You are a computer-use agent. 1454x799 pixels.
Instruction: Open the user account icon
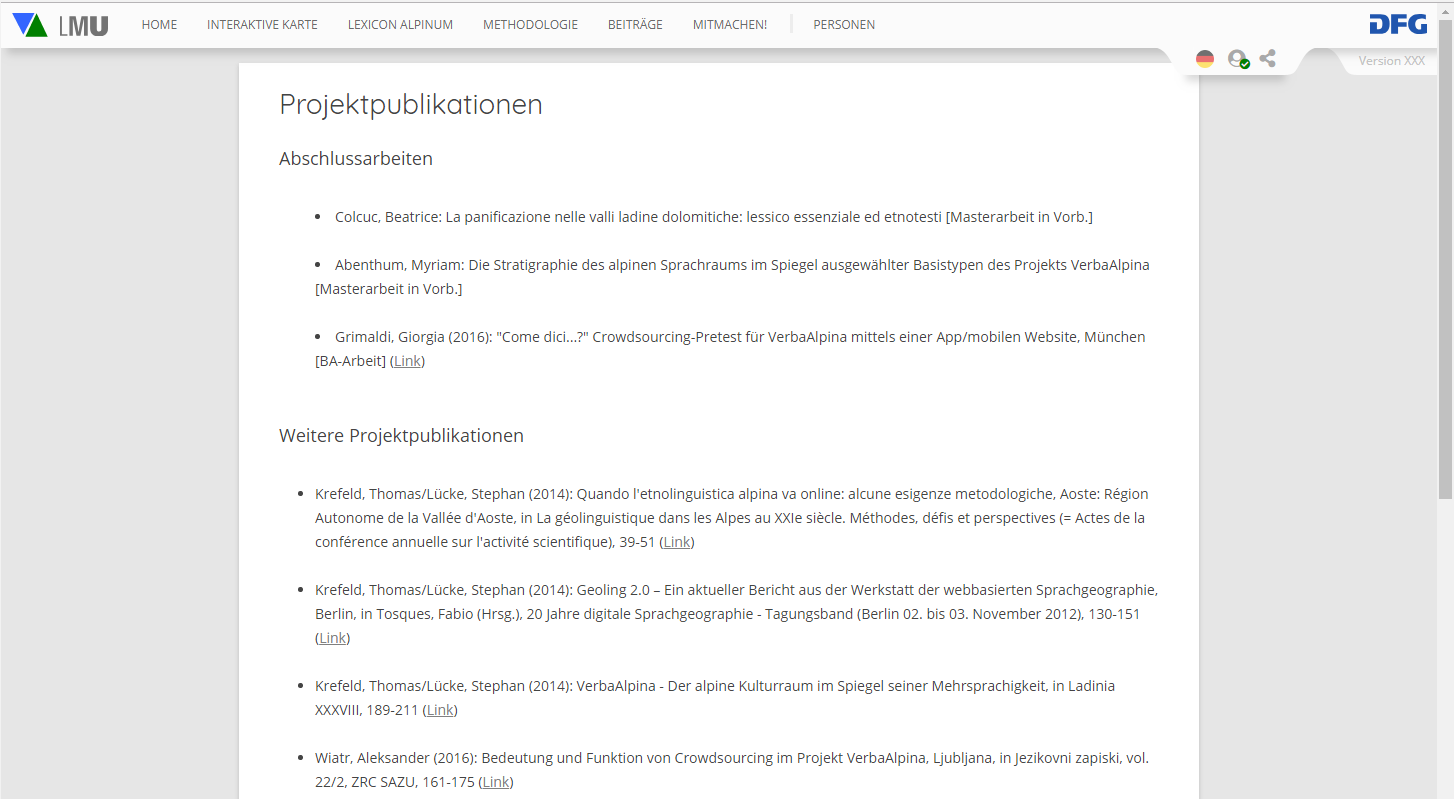(x=1238, y=59)
